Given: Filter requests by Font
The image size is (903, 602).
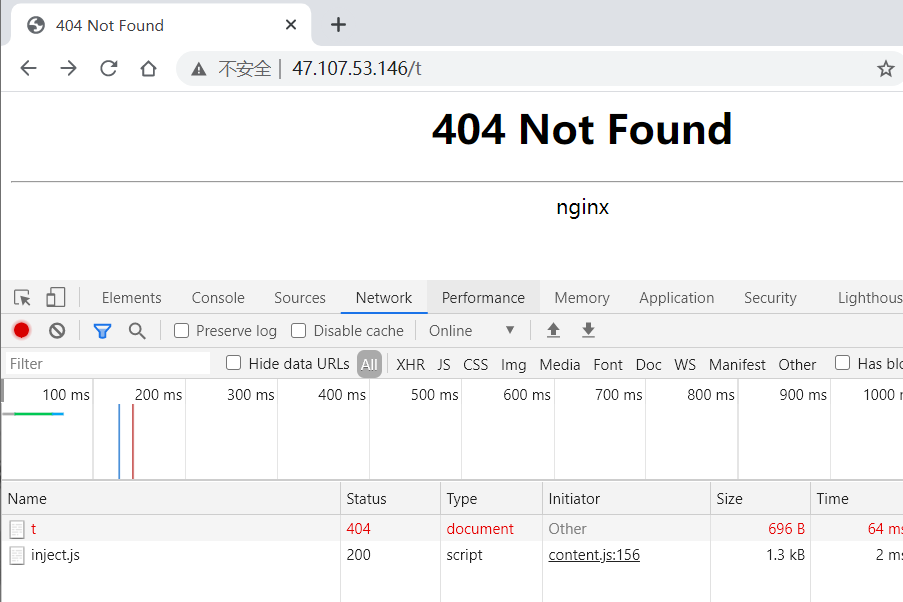Looking at the screenshot, I should [608, 365].
